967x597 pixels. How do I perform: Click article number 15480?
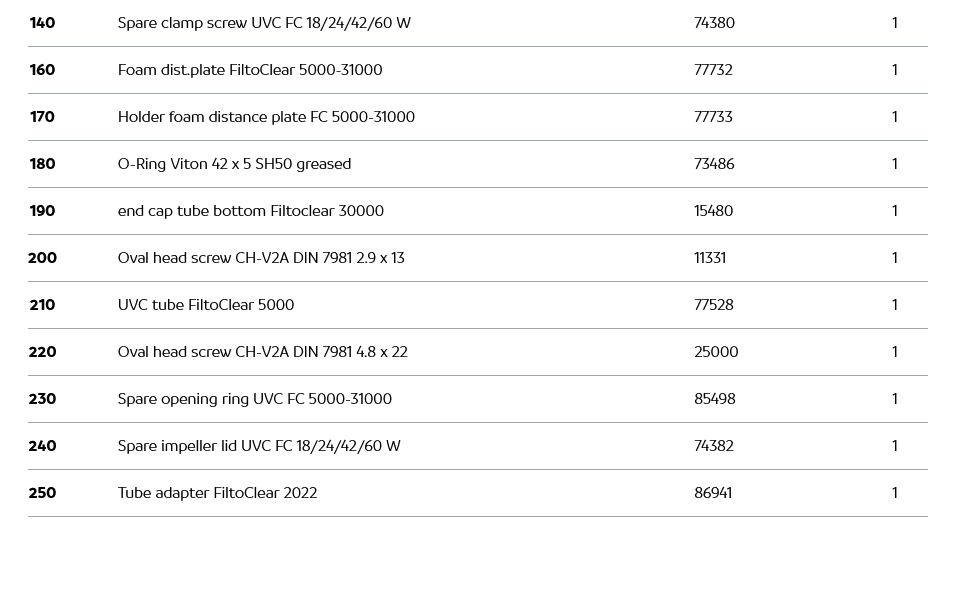pos(713,211)
